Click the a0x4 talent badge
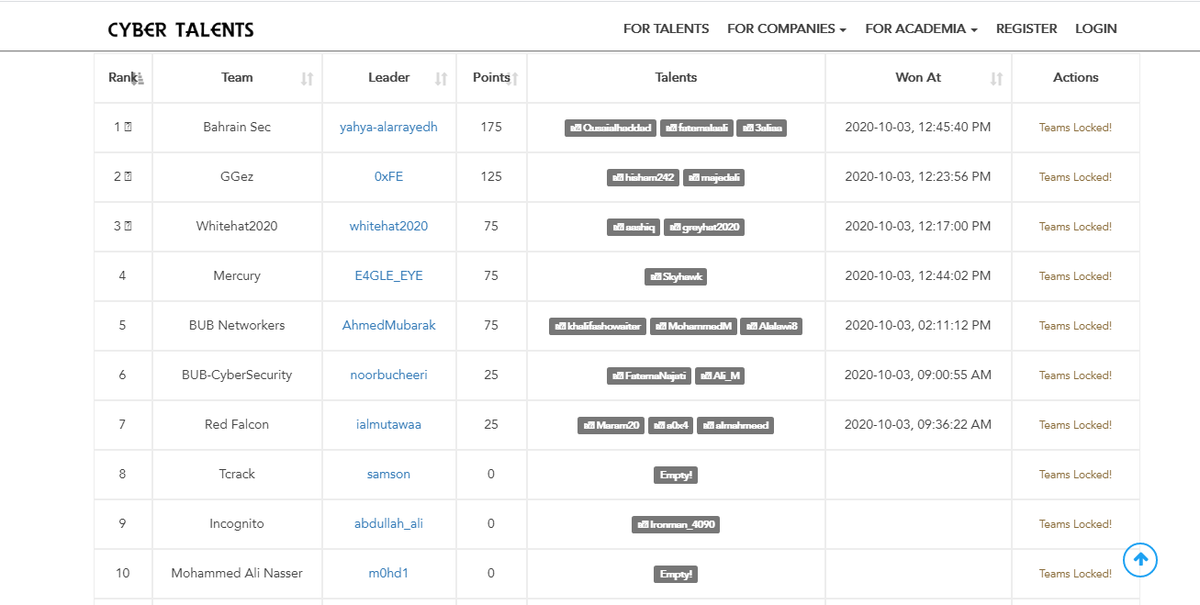The image size is (1200, 605). [671, 425]
